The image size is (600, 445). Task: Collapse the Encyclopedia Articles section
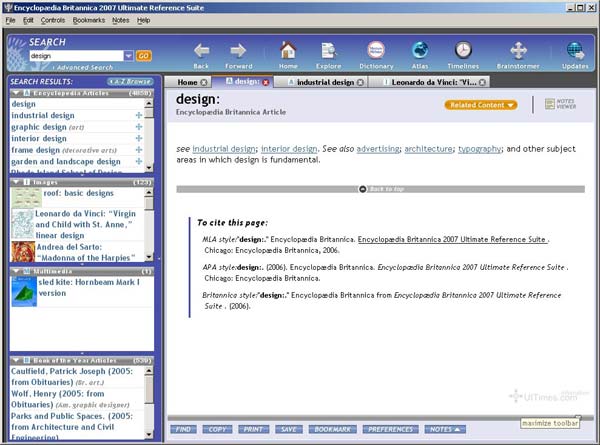click(16, 93)
